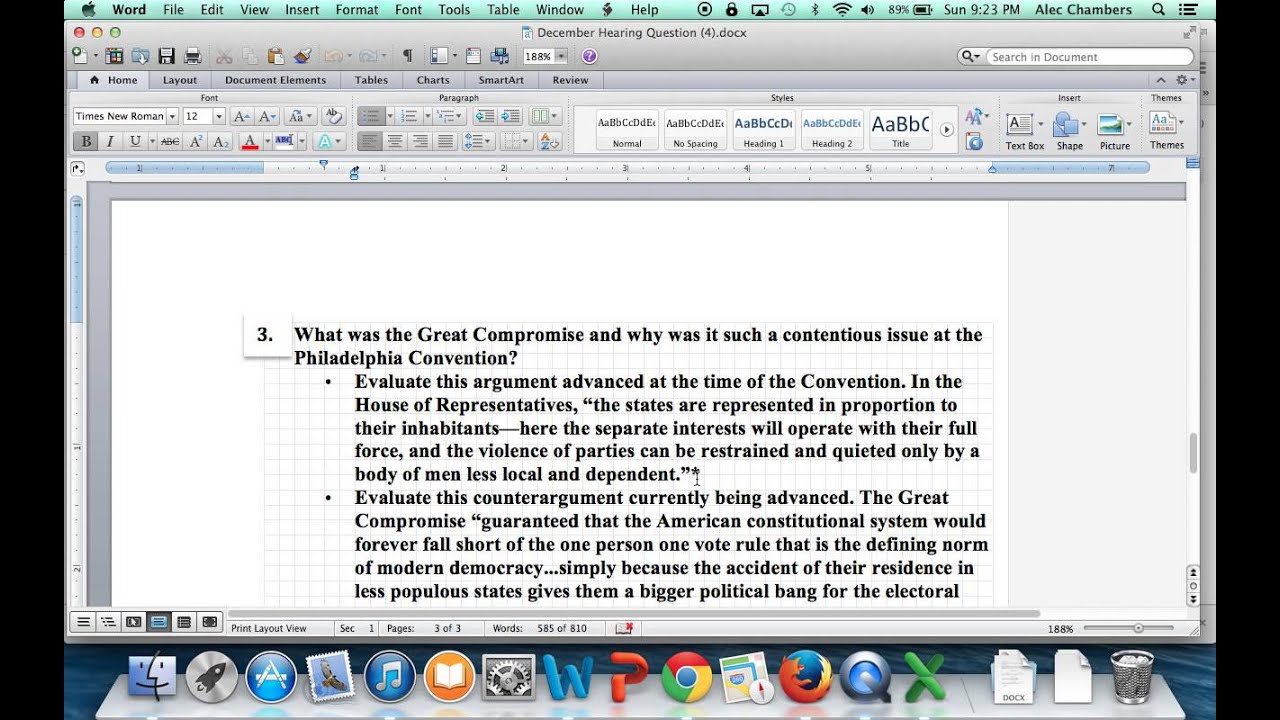Increase indent in Paragraph group
The width and height of the screenshot is (1280, 720).
tap(509, 116)
